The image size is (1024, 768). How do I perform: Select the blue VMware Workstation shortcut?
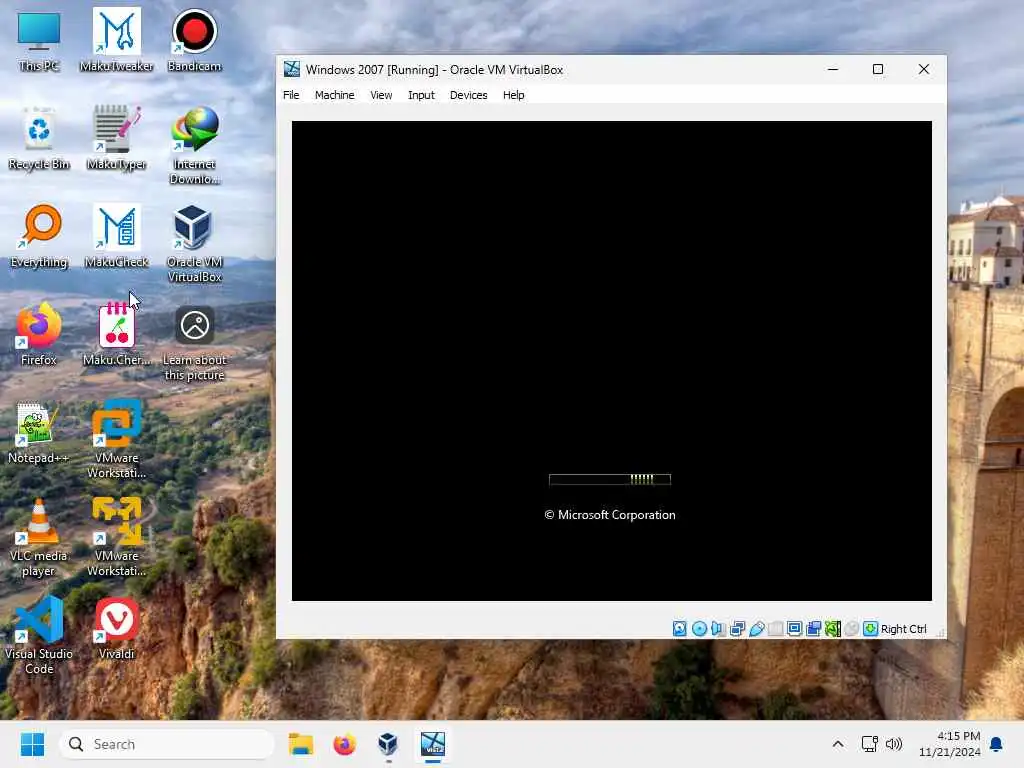[x=116, y=440]
